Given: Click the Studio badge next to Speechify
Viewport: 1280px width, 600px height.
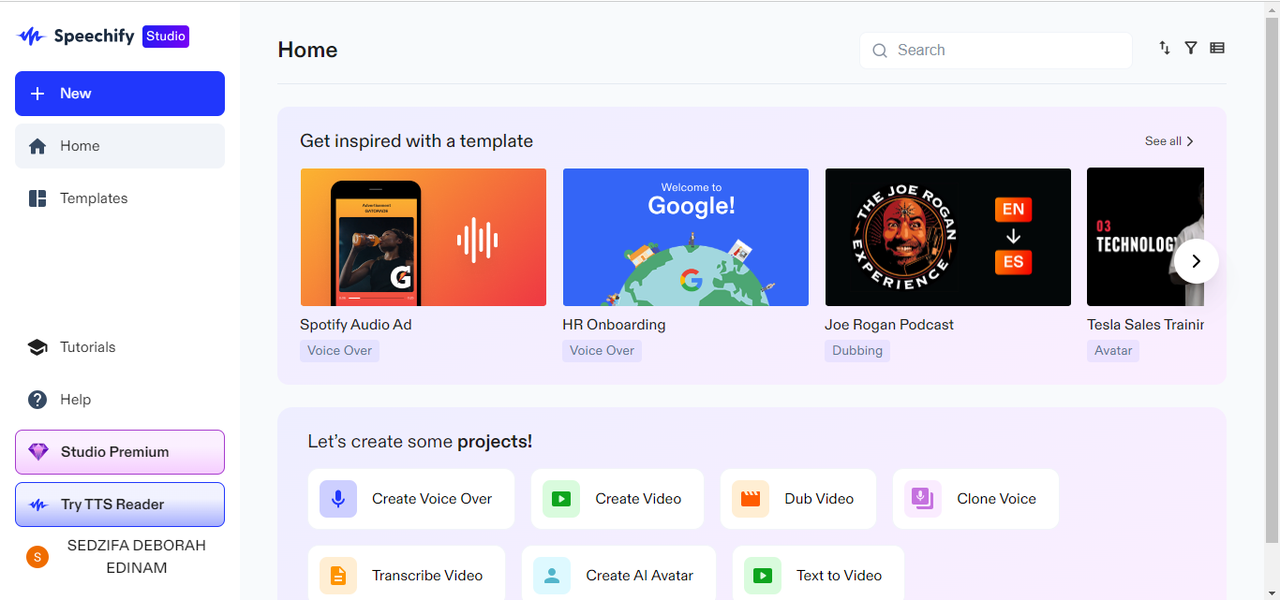Looking at the screenshot, I should 166,36.
